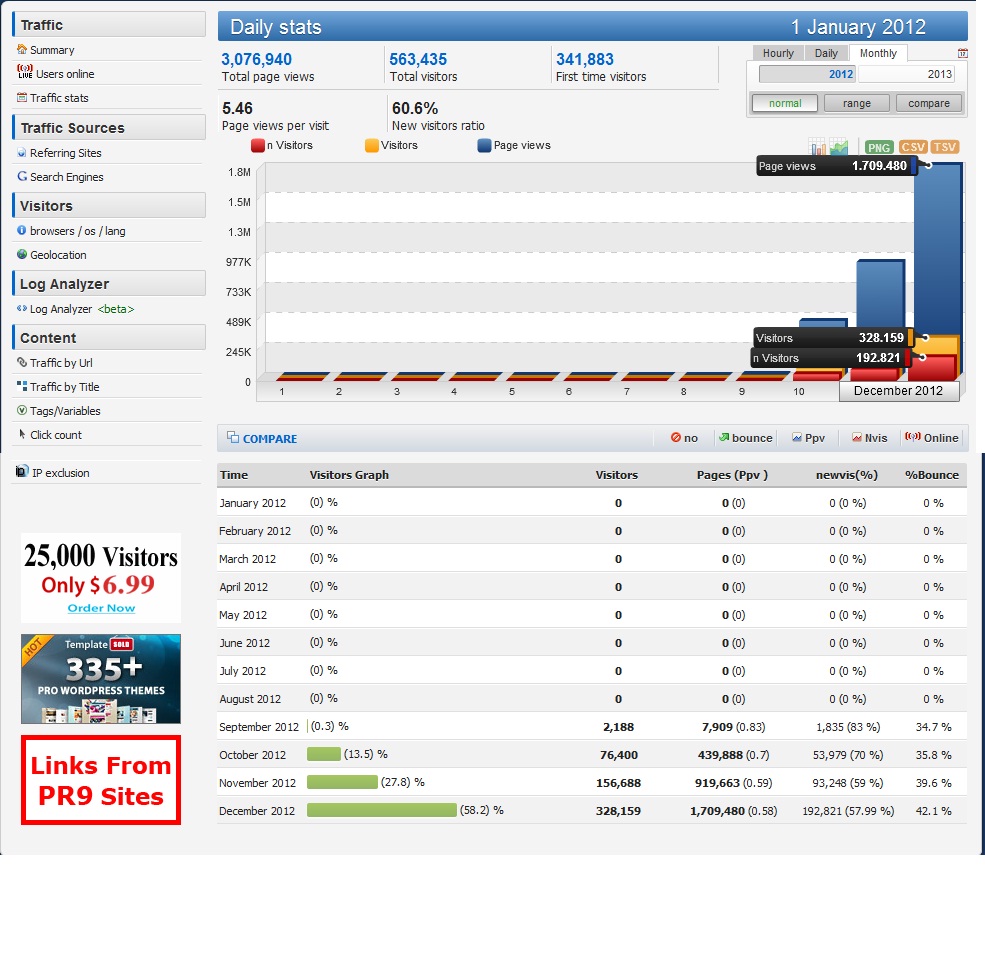Click the Geolocation globe icon

[22, 254]
